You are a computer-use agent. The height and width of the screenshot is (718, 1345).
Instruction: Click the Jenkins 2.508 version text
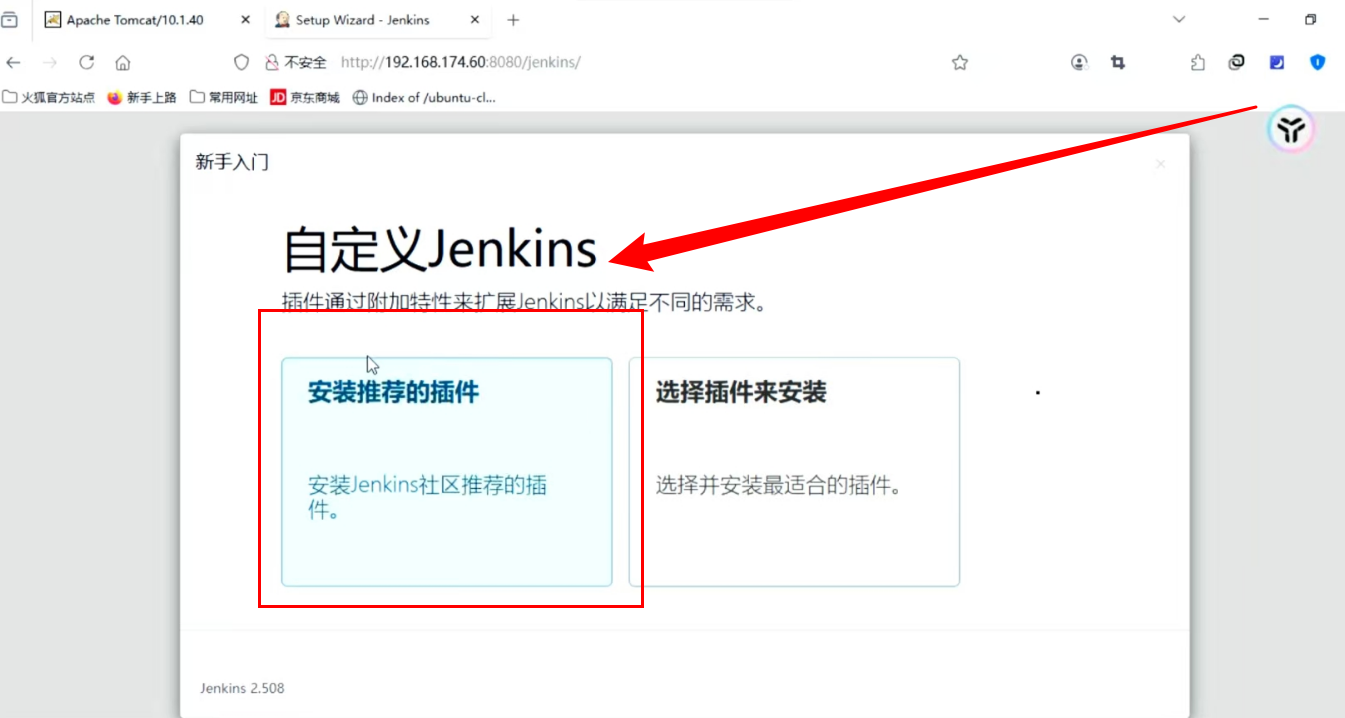tap(242, 688)
